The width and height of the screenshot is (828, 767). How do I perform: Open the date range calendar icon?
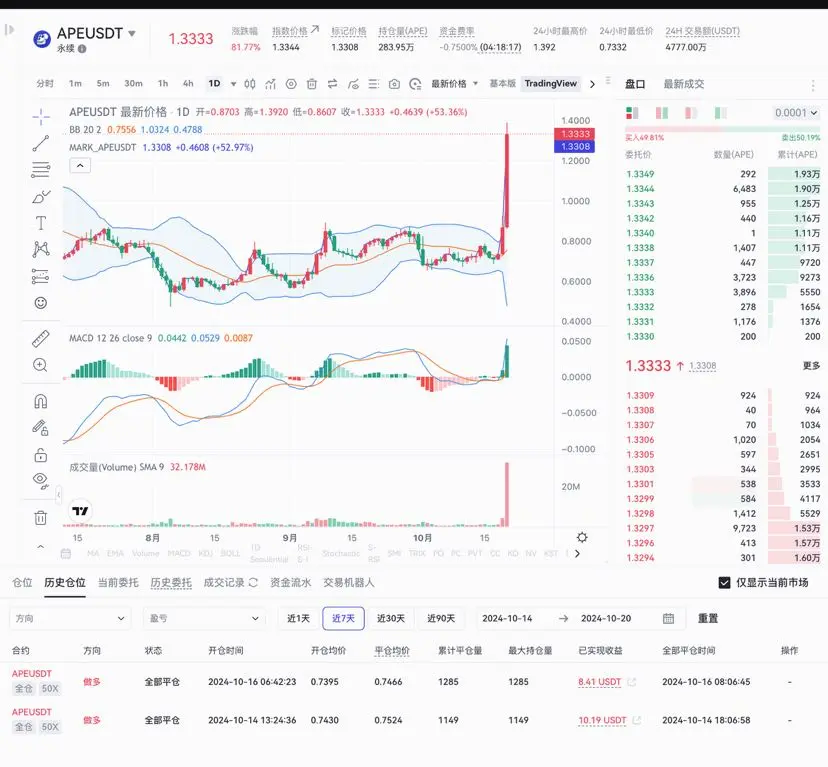click(x=668, y=619)
